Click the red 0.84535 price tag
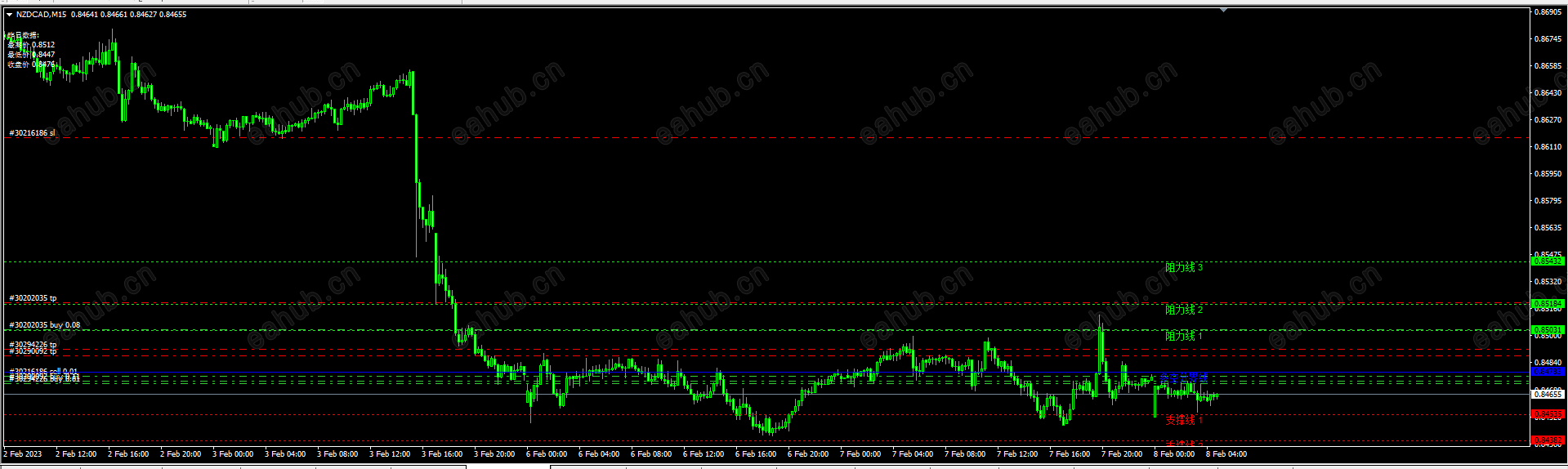 (x=1547, y=414)
